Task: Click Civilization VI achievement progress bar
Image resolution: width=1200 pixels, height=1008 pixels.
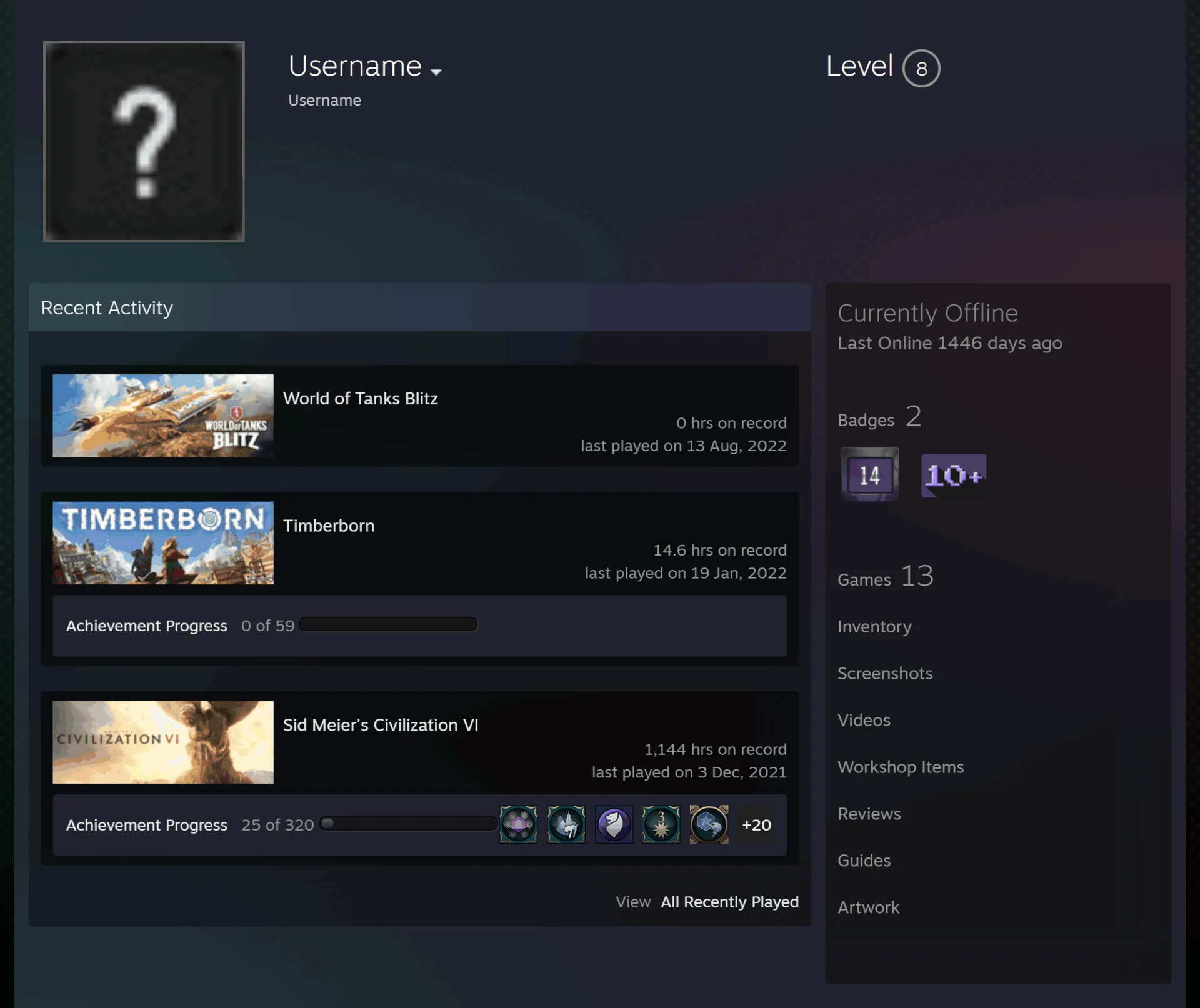Action: pos(408,824)
